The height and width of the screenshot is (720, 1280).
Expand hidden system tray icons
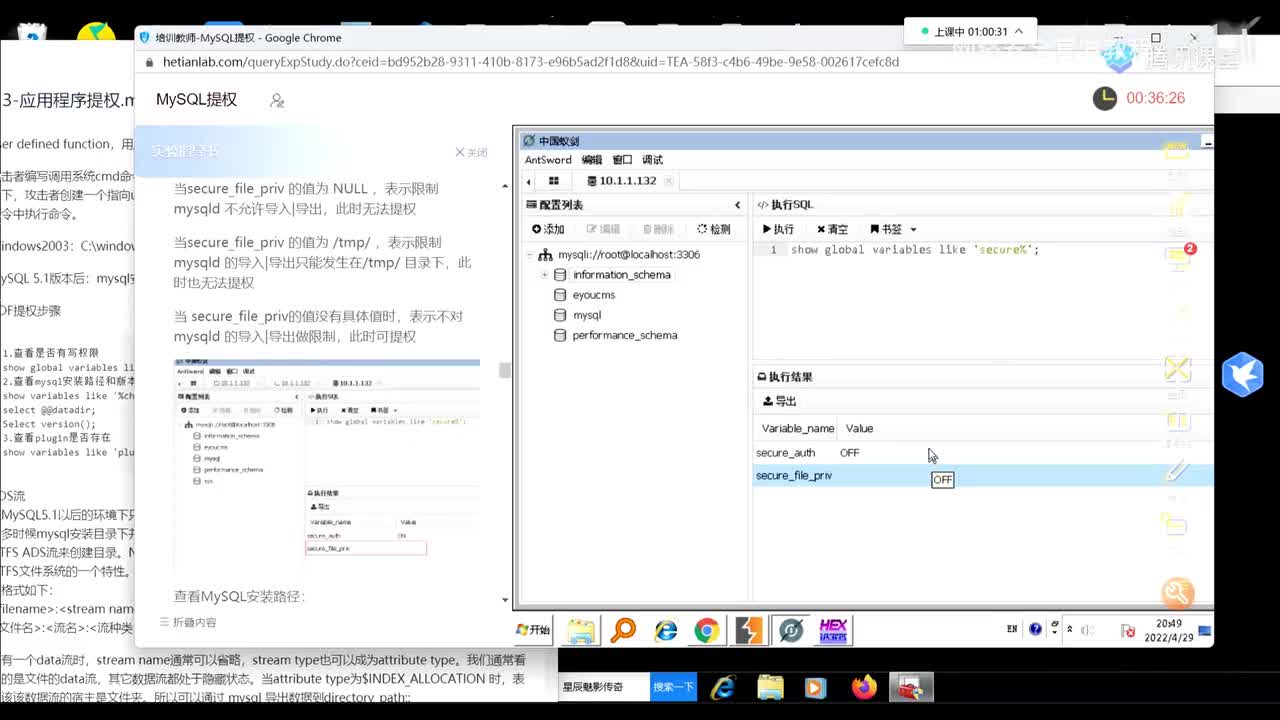point(1070,630)
